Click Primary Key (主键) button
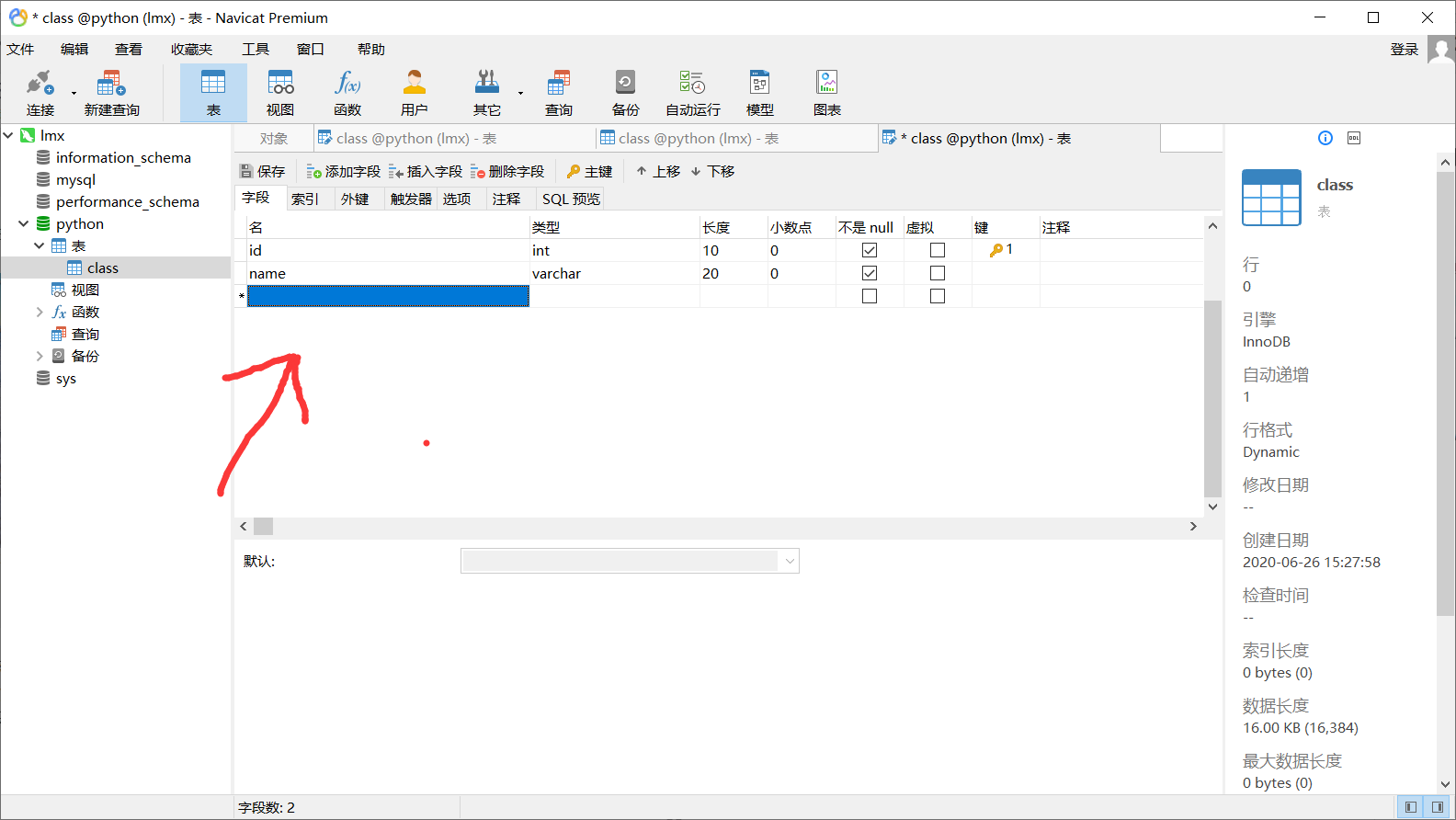The width and height of the screenshot is (1456, 820). pos(589,171)
